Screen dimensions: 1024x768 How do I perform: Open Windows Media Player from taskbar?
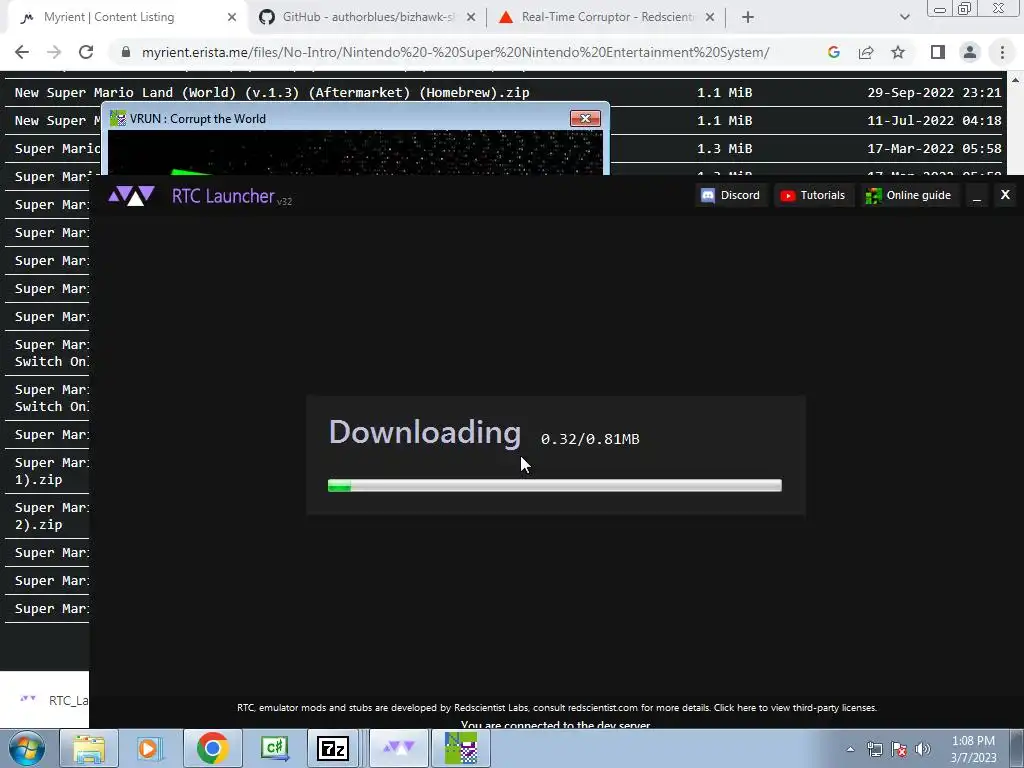click(150, 748)
